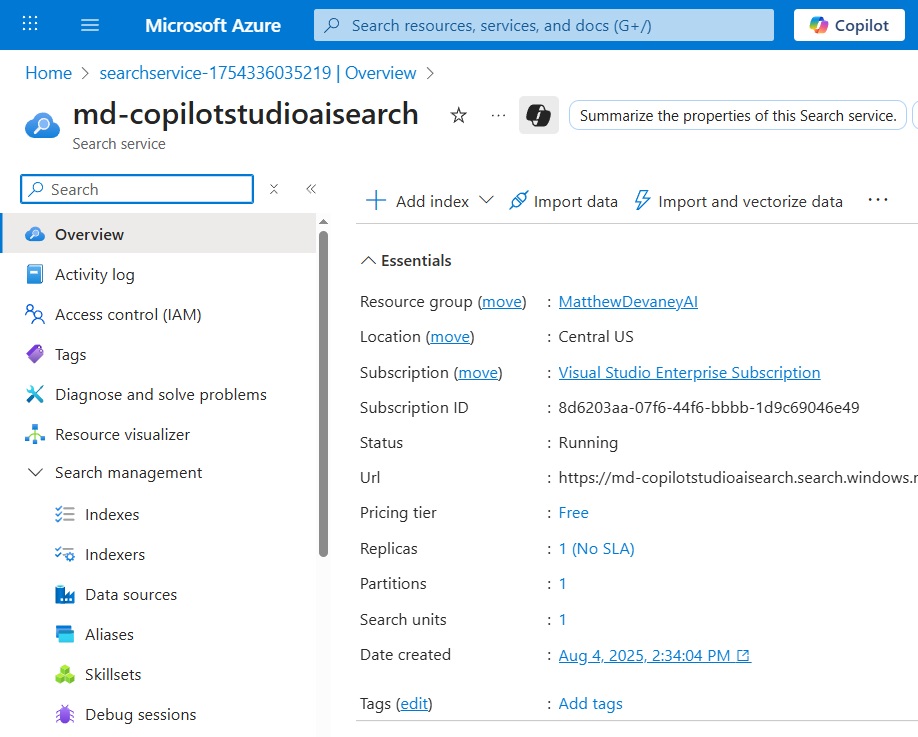Select Overview in the sidebar
918x737 pixels.
coord(158,234)
